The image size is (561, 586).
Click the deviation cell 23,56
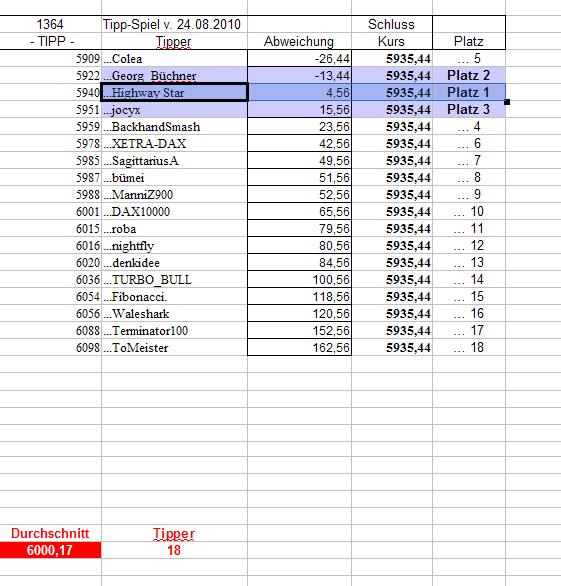tap(299, 126)
